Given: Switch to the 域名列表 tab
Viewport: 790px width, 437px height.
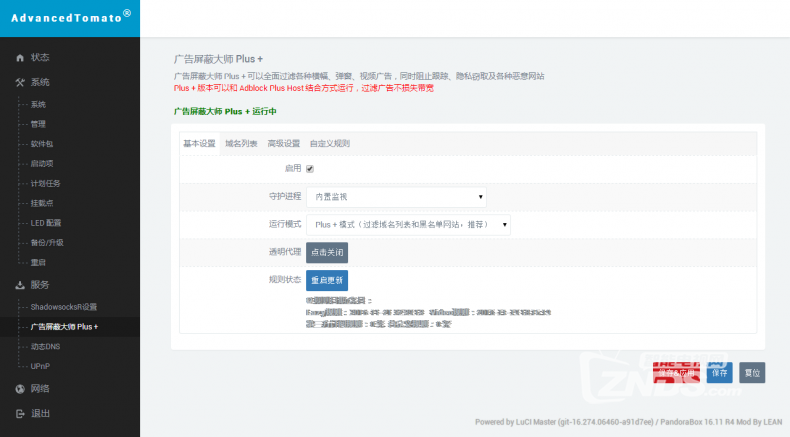Looking at the screenshot, I should pos(241,144).
